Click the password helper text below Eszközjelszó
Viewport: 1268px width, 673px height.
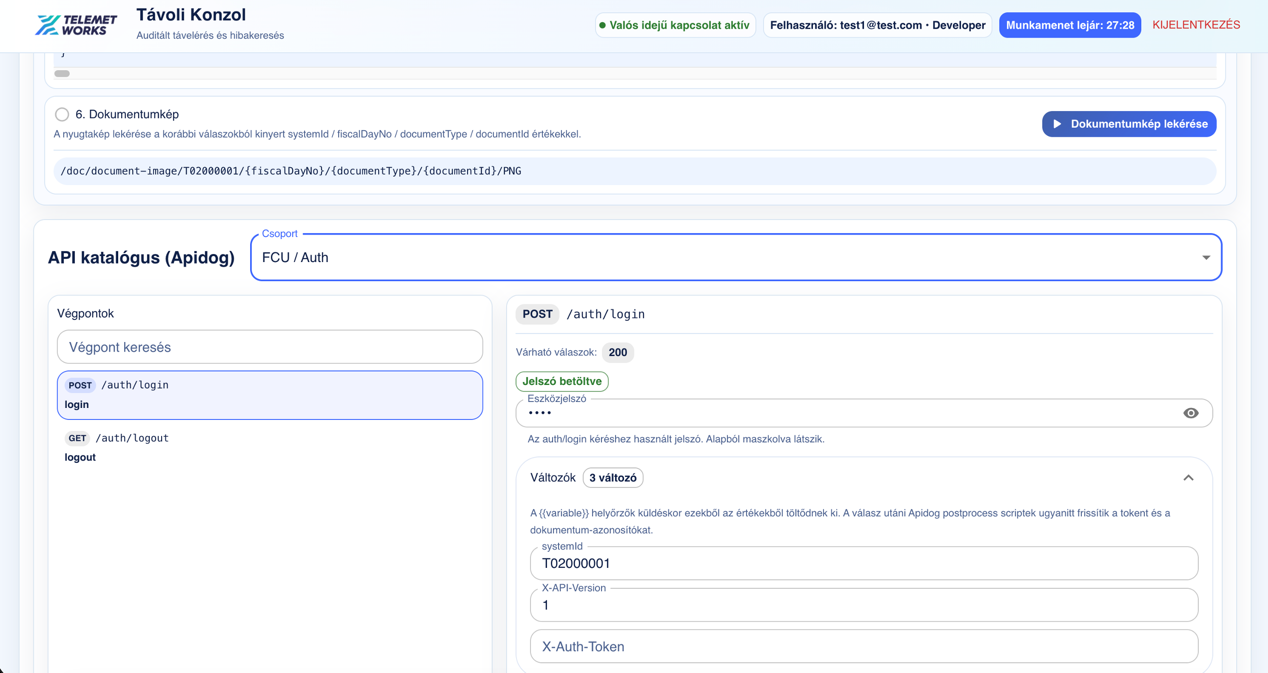676,439
